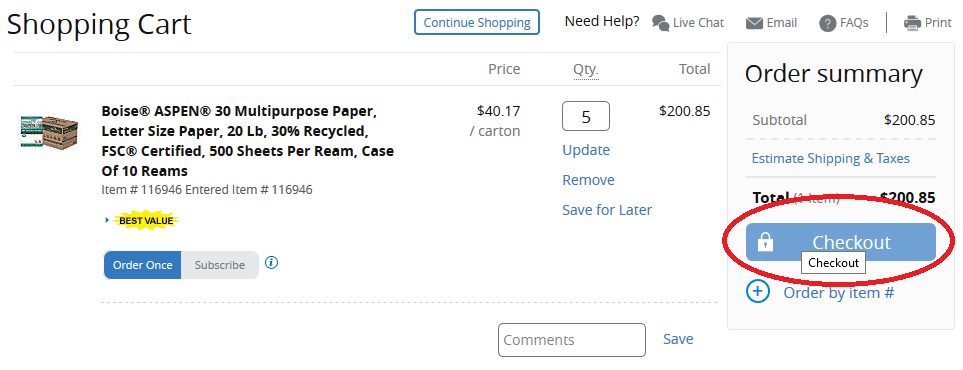Click the lock icon on Checkout

765,243
